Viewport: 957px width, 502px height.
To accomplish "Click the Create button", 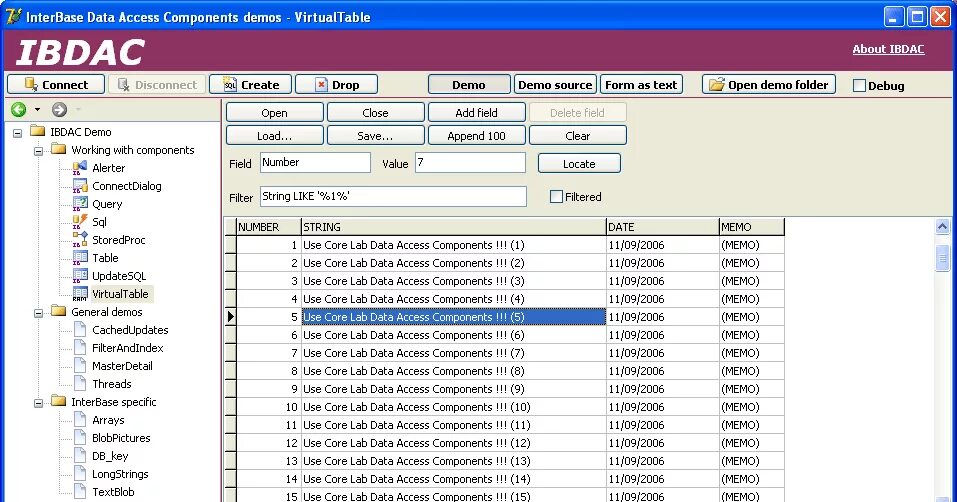I will point(250,84).
